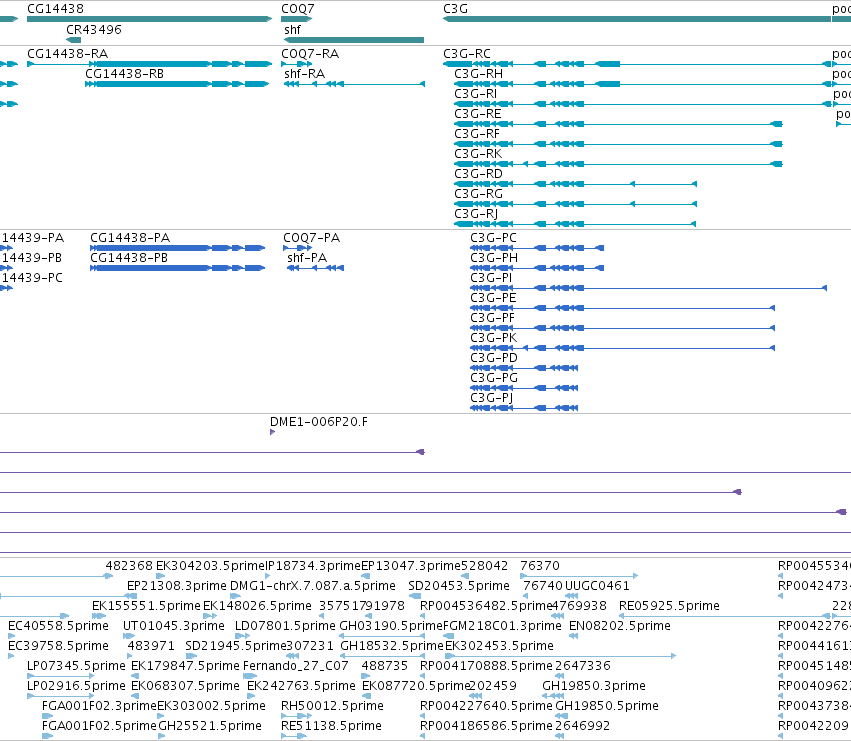Viewport: 851px width, 741px height.
Task: Click protein C3G-PG label
Action: [494, 378]
